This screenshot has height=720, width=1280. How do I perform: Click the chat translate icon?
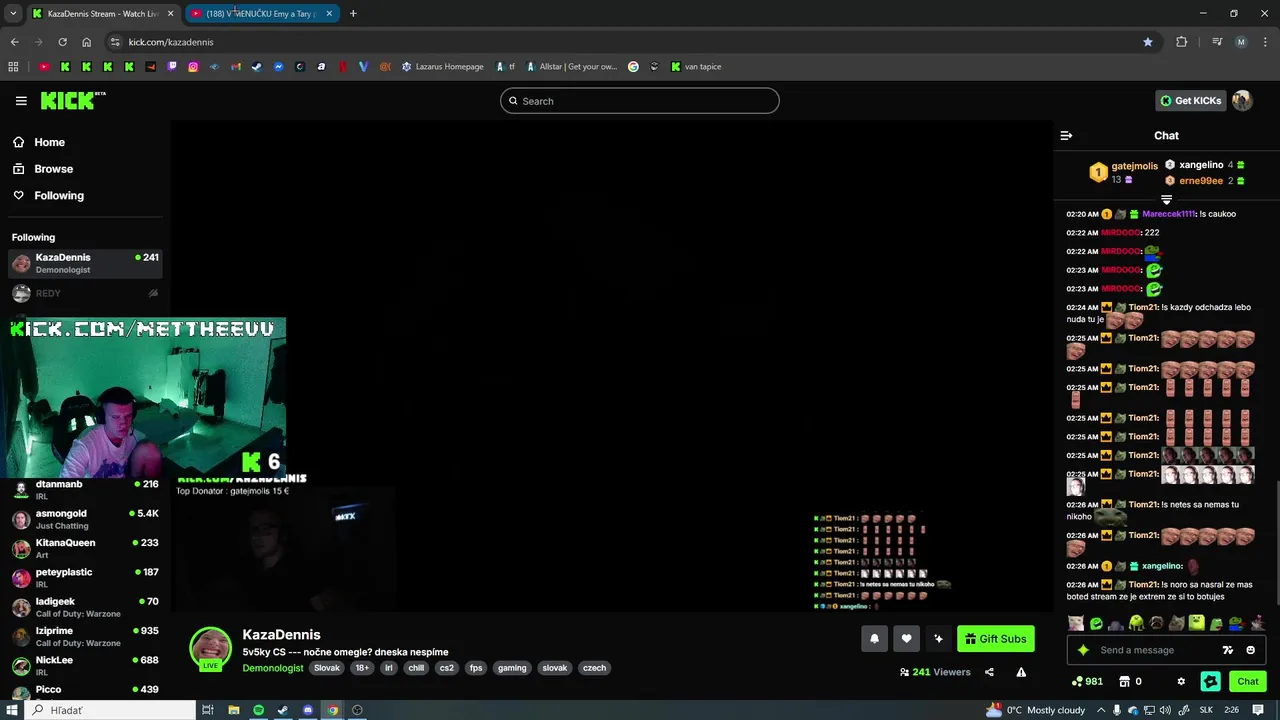coord(1228,650)
